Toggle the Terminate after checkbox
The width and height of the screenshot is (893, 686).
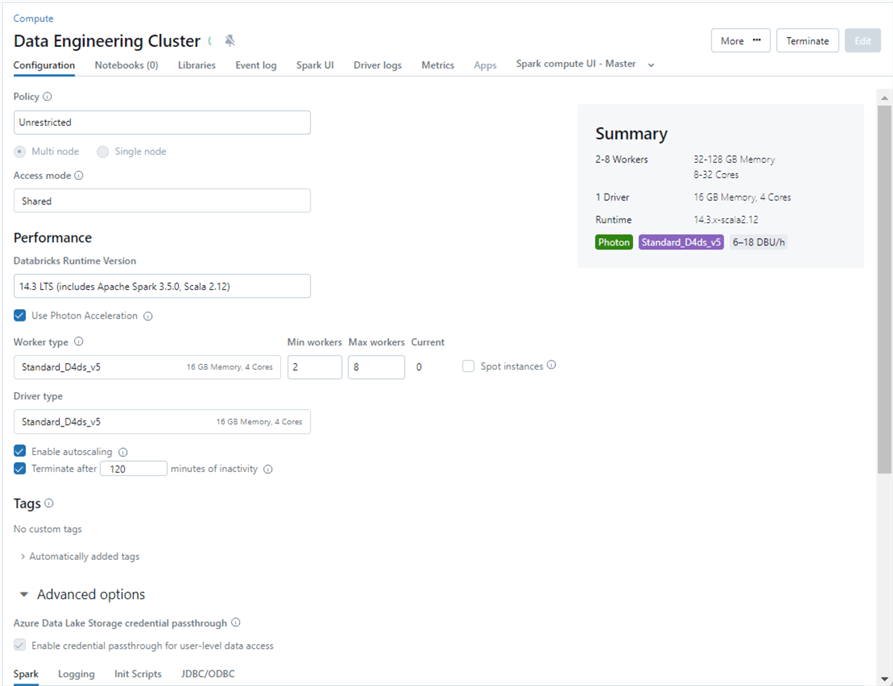(20, 468)
